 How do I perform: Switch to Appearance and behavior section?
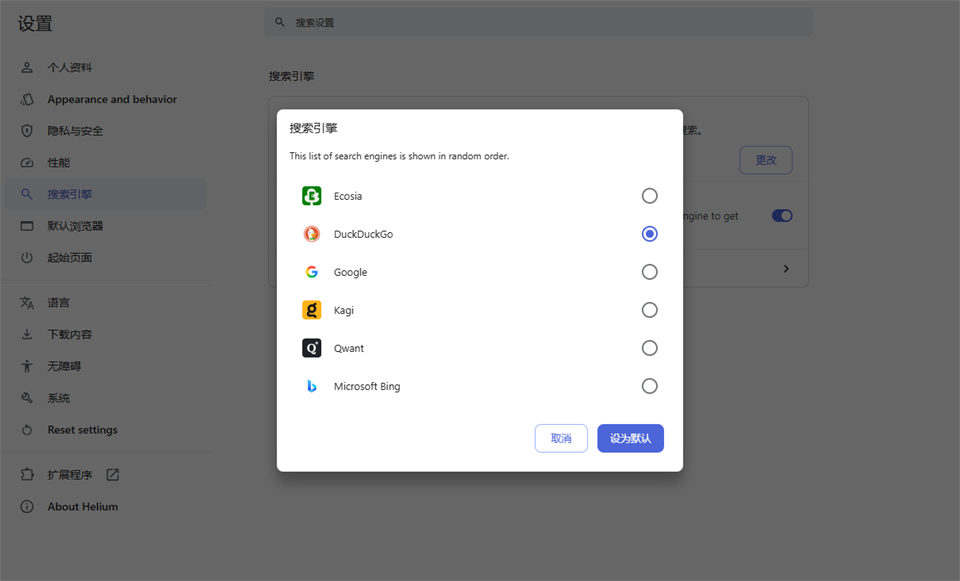click(x=112, y=99)
